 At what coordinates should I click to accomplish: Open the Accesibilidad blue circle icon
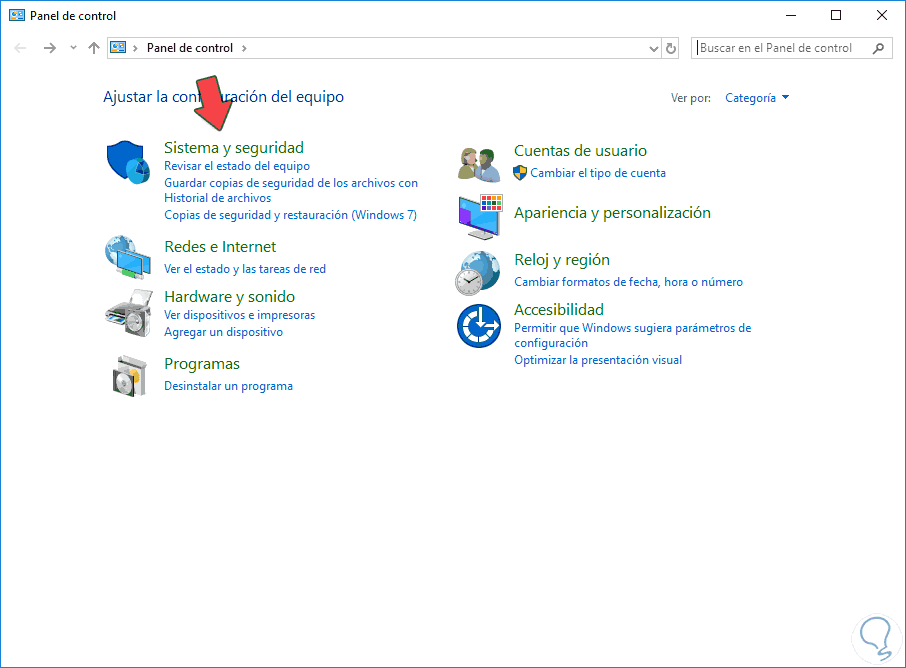click(479, 325)
